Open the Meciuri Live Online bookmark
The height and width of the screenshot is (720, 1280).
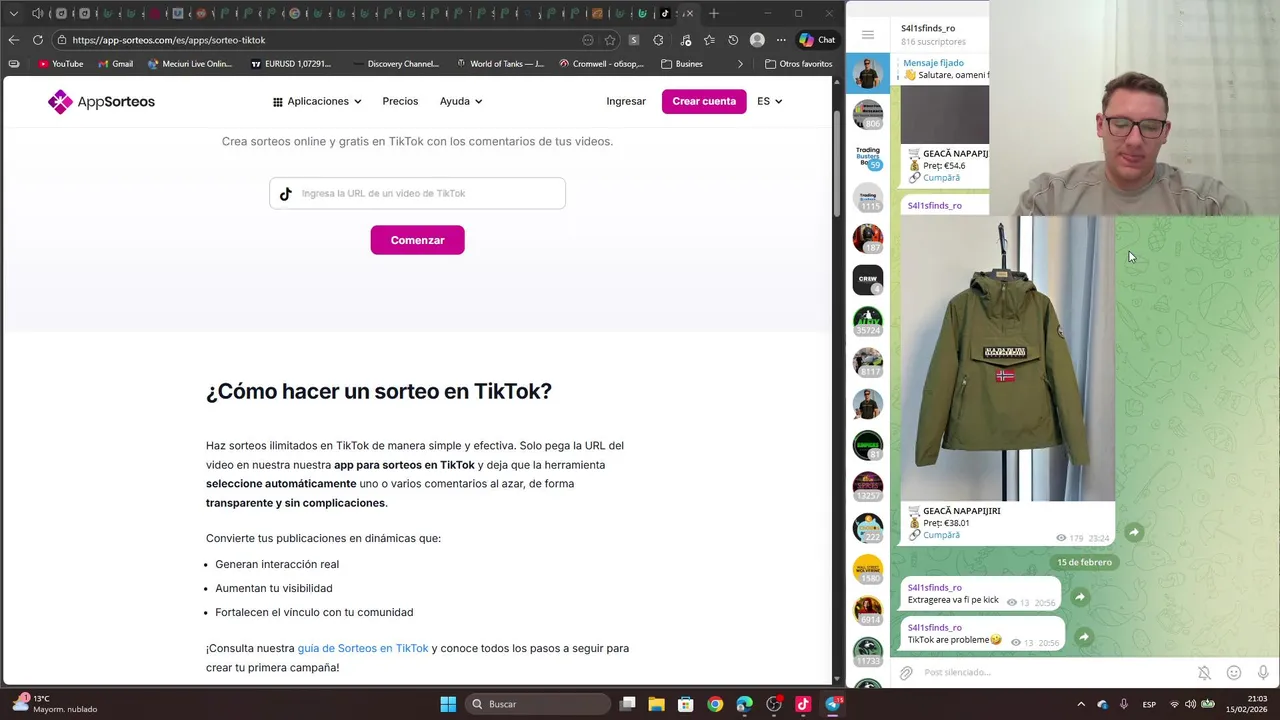(190, 64)
